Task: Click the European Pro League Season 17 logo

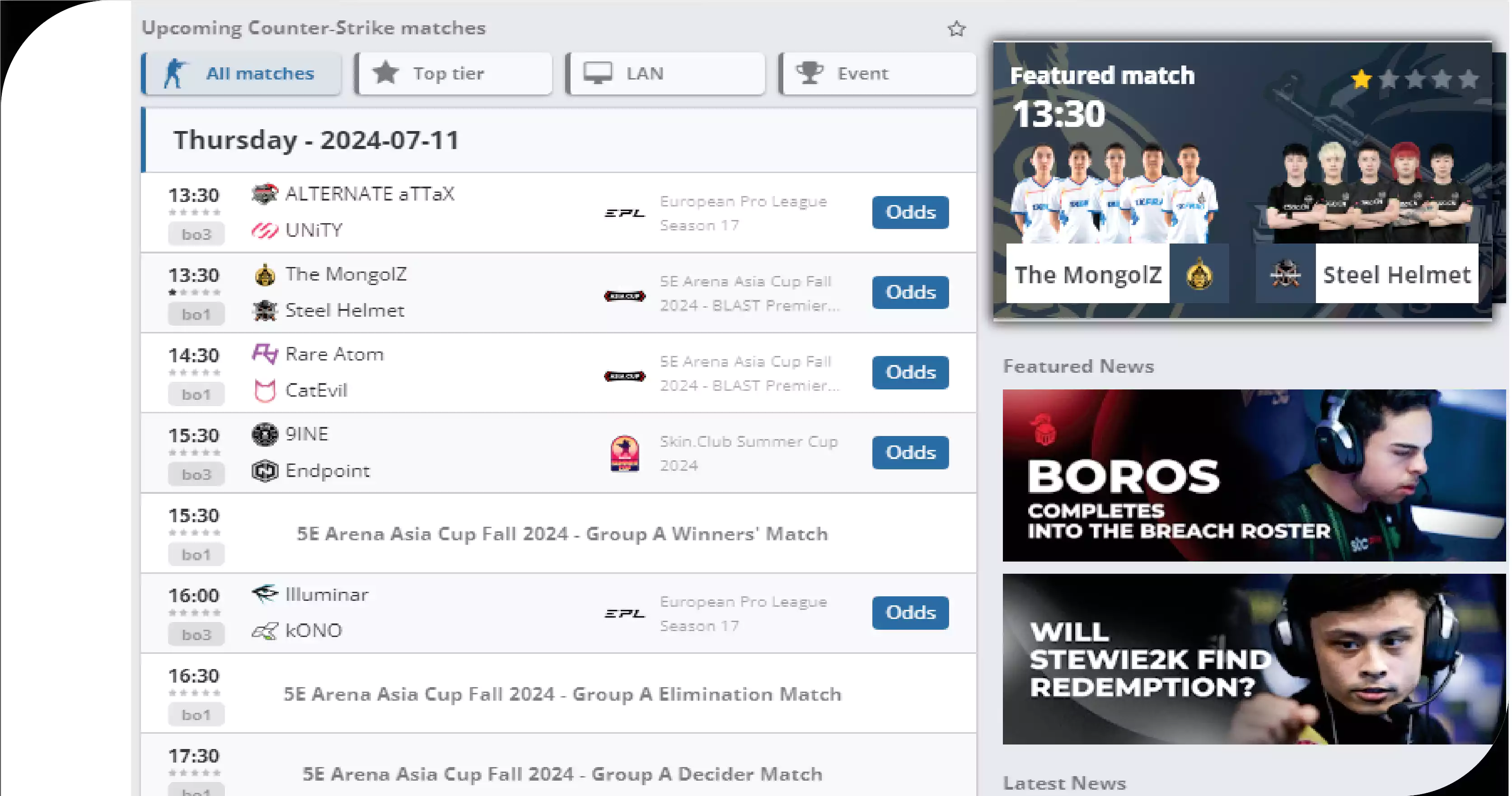Action: (x=622, y=212)
